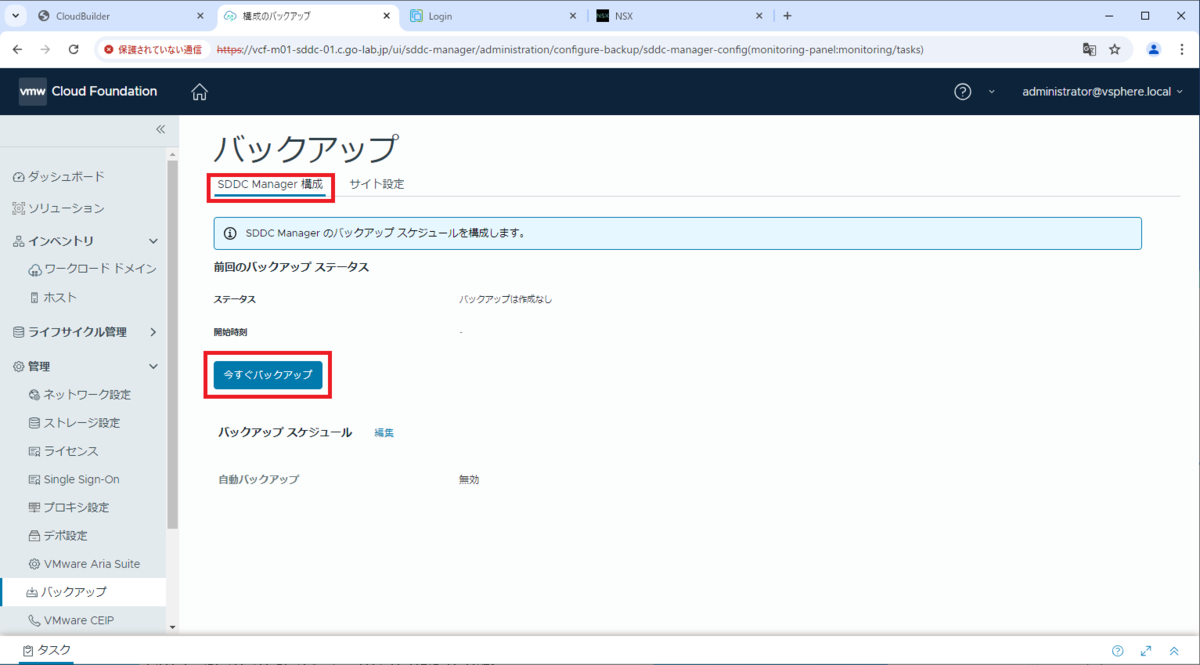
Task: Click the ライフサイクル管理 section label
Action: (x=77, y=332)
